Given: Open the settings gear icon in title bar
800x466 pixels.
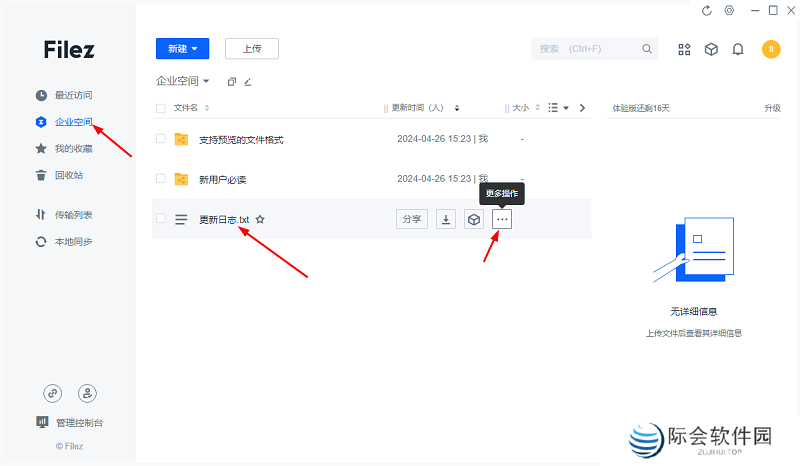Looking at the screenshot, I should (x=730, y=10).
